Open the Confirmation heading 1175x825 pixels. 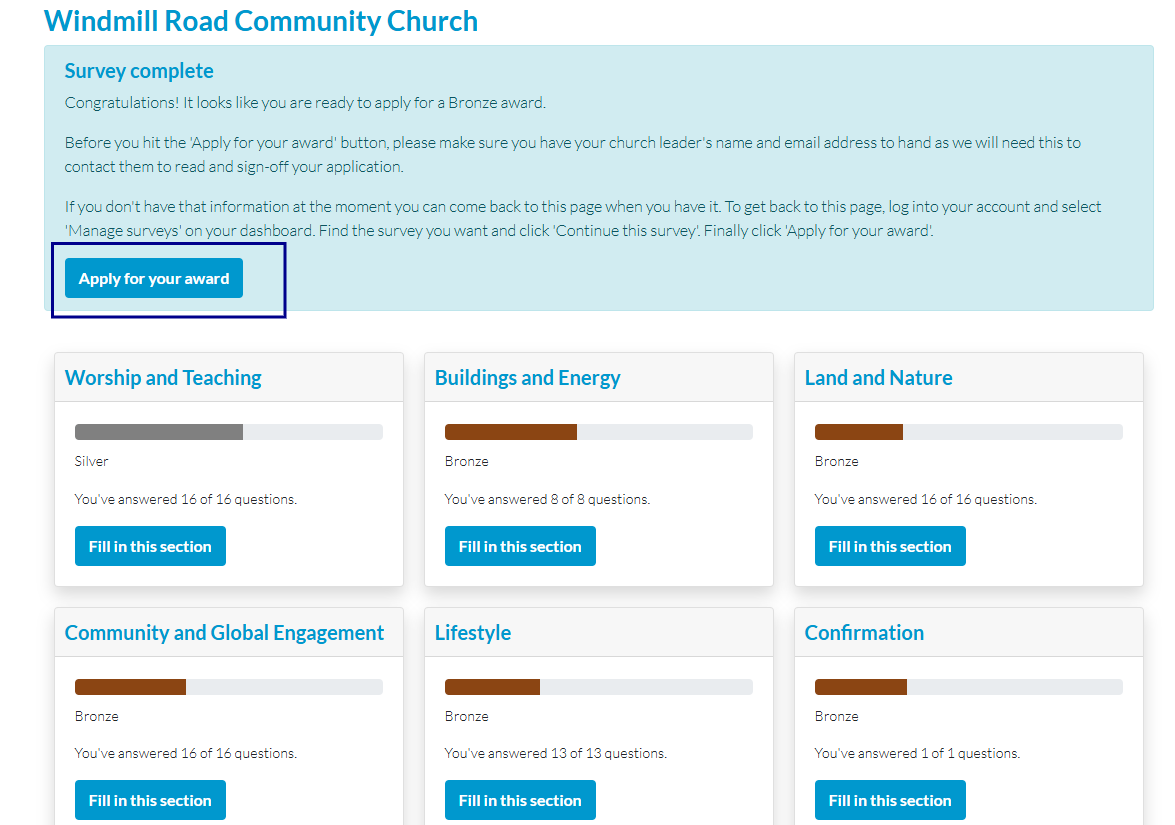coord(864,633)
